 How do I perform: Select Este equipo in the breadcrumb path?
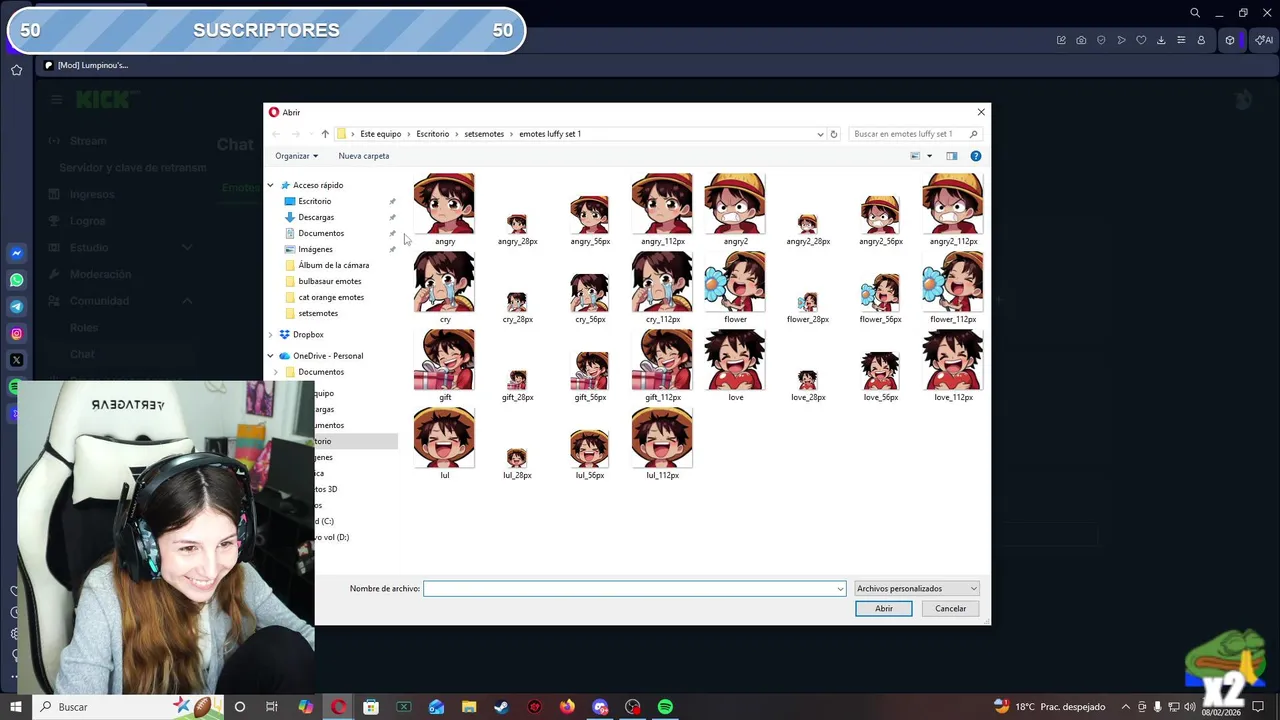381,134
